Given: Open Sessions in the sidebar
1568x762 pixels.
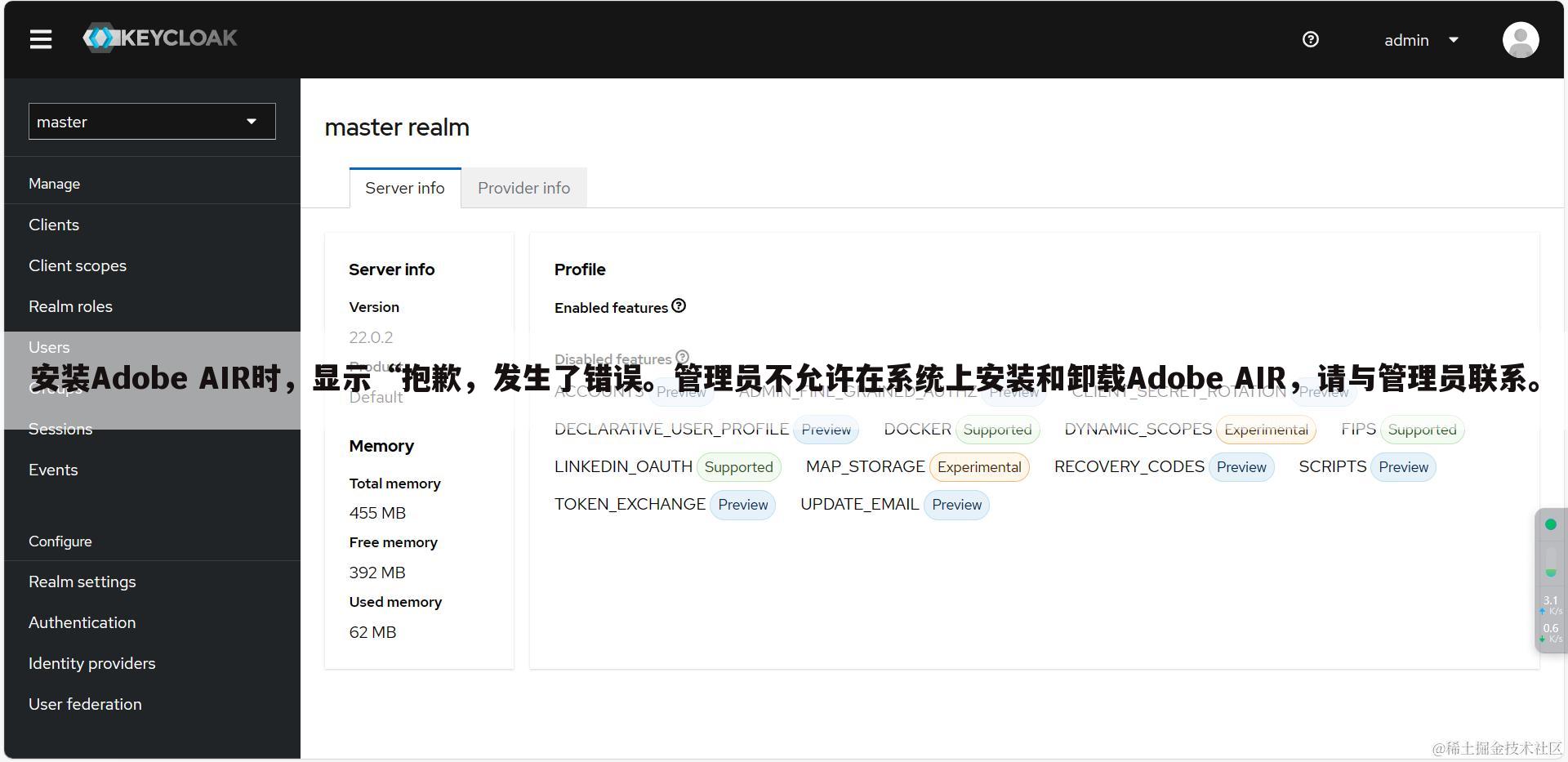Looking at the screenshot, I should (x=60, y=429).
